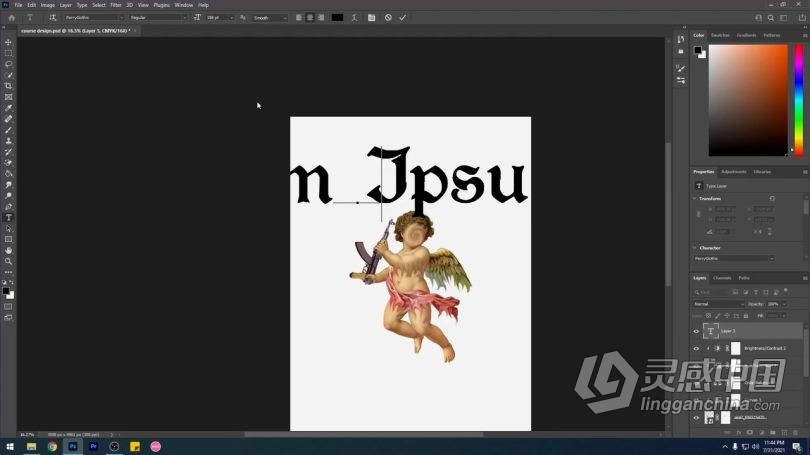Pick a color in the Color panel field
Image resolution: width=810 pixels, height=455 pixels.
748,100
